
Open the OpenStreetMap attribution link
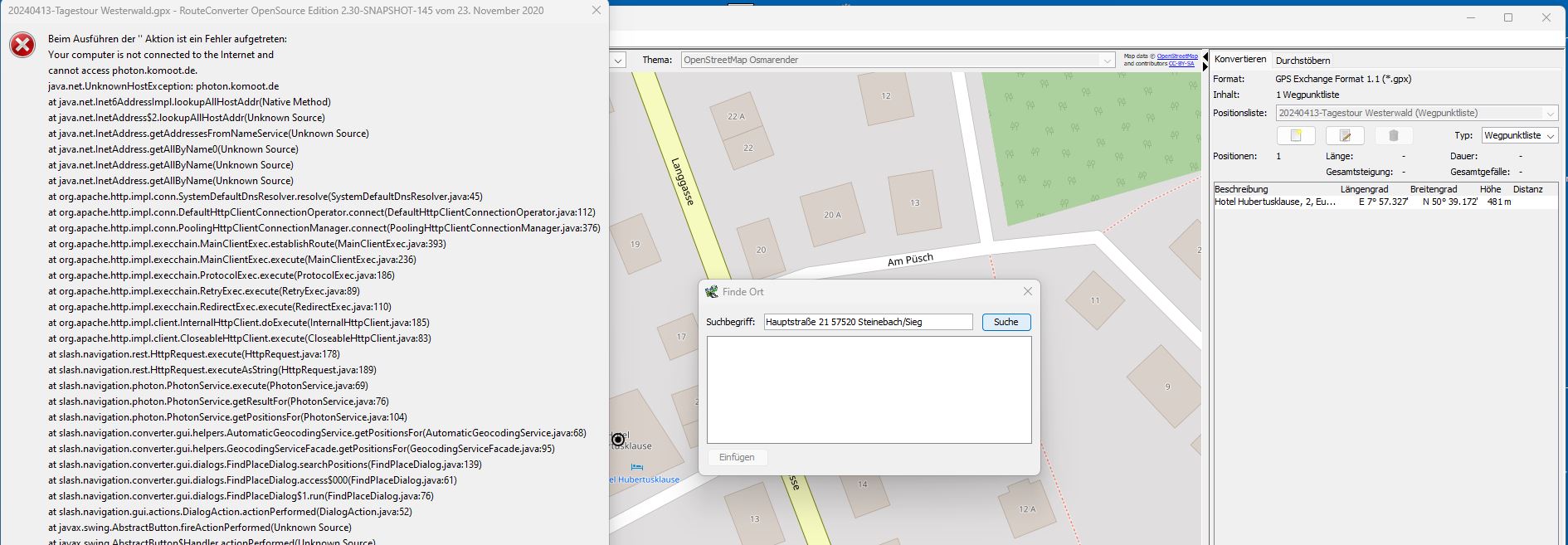pyautogui.click(x=1177, y=56)
